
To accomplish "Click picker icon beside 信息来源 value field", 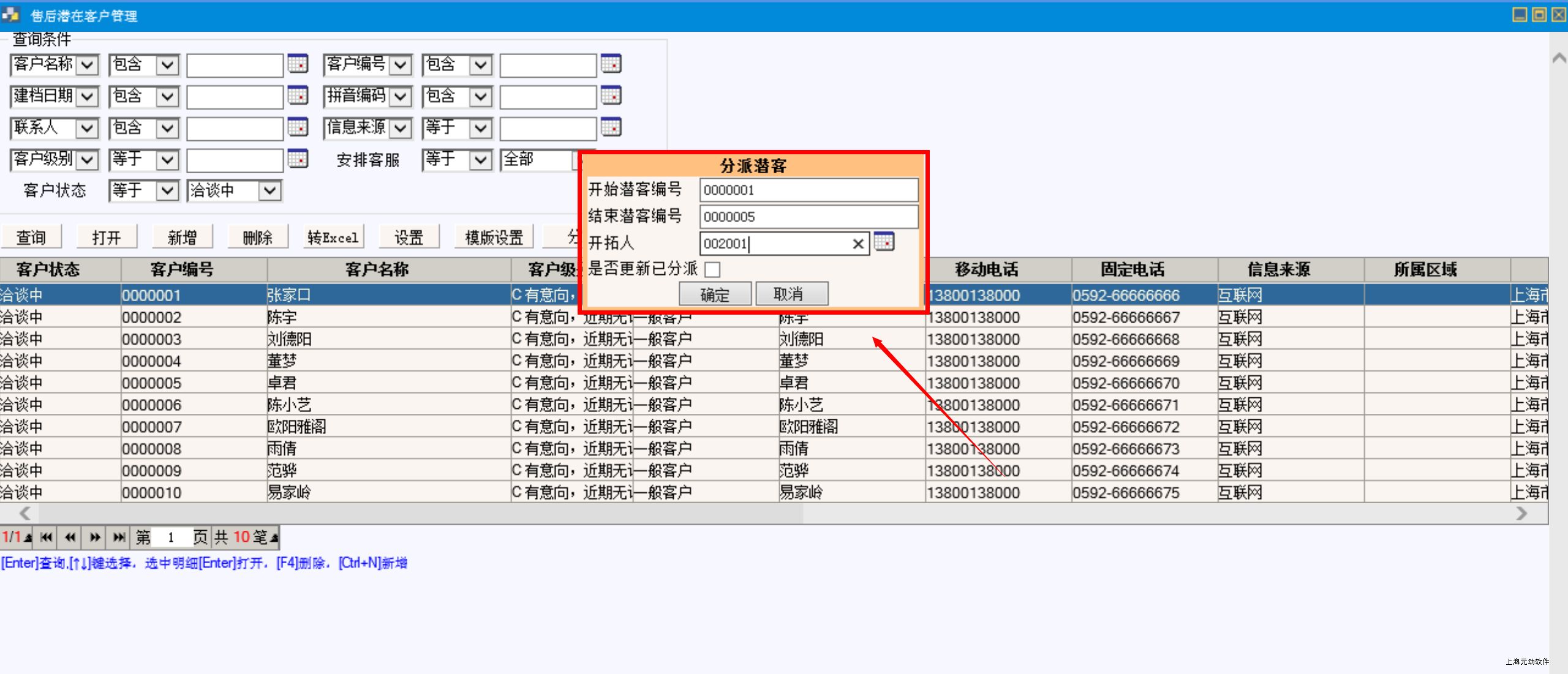I will coord(611,127).
